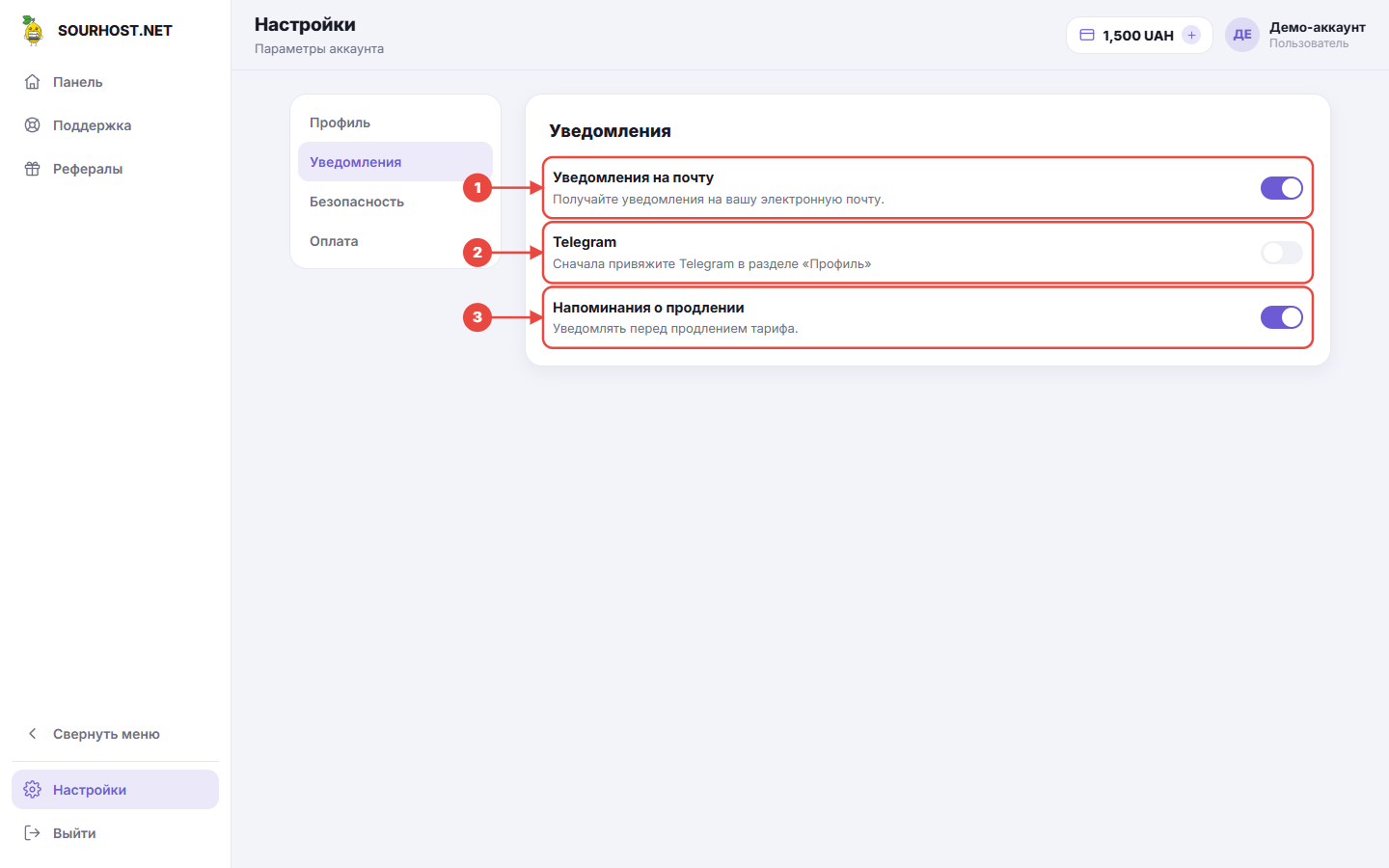Click the SourHost lemon logo icon
Screen dimensions: 1389x868
(x=33, y=30)
